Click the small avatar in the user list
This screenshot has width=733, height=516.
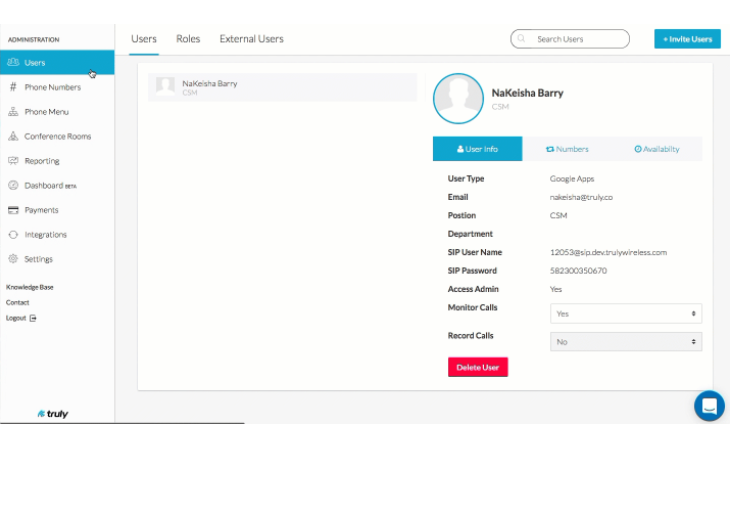[165, 86]
